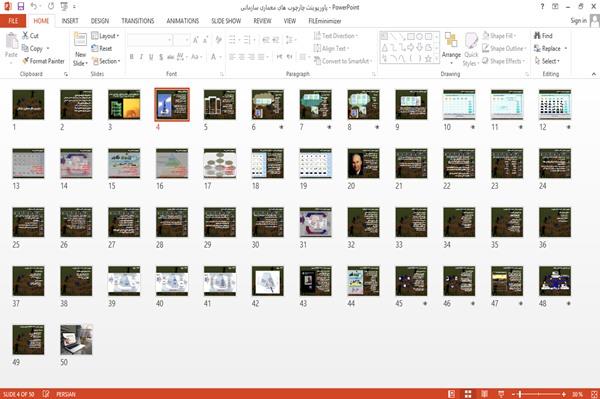Image resolution: width=600 pixels, height=399 pixels.
Task: Insert a New Slide
Action: click(x=80, y=50)
